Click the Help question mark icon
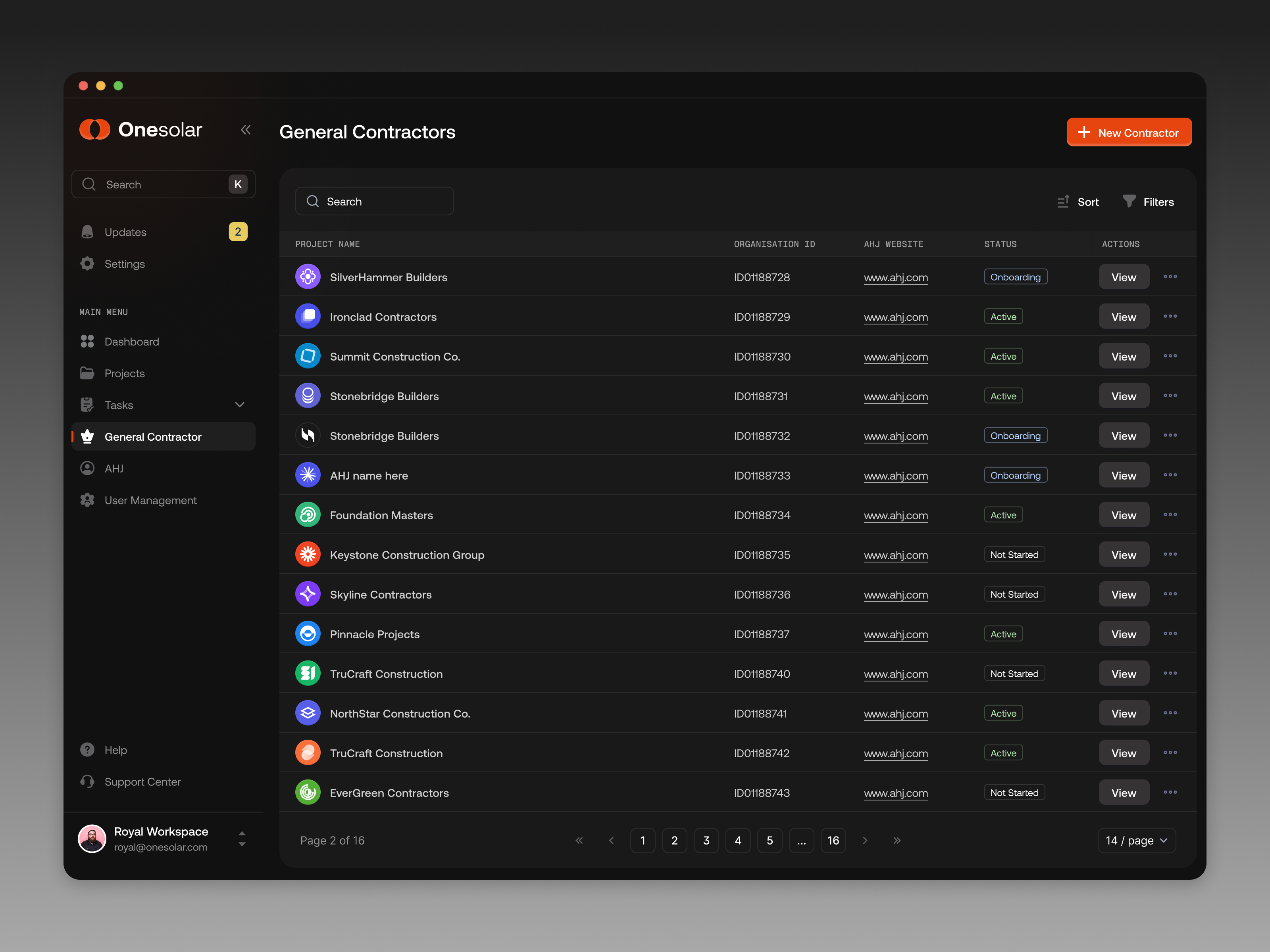This screenshot has height=952, width=1270. 87,749
